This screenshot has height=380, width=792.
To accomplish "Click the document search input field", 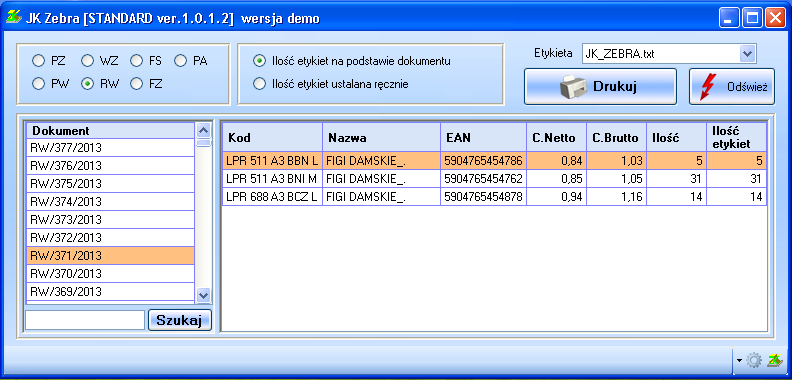I will point(85,320).
